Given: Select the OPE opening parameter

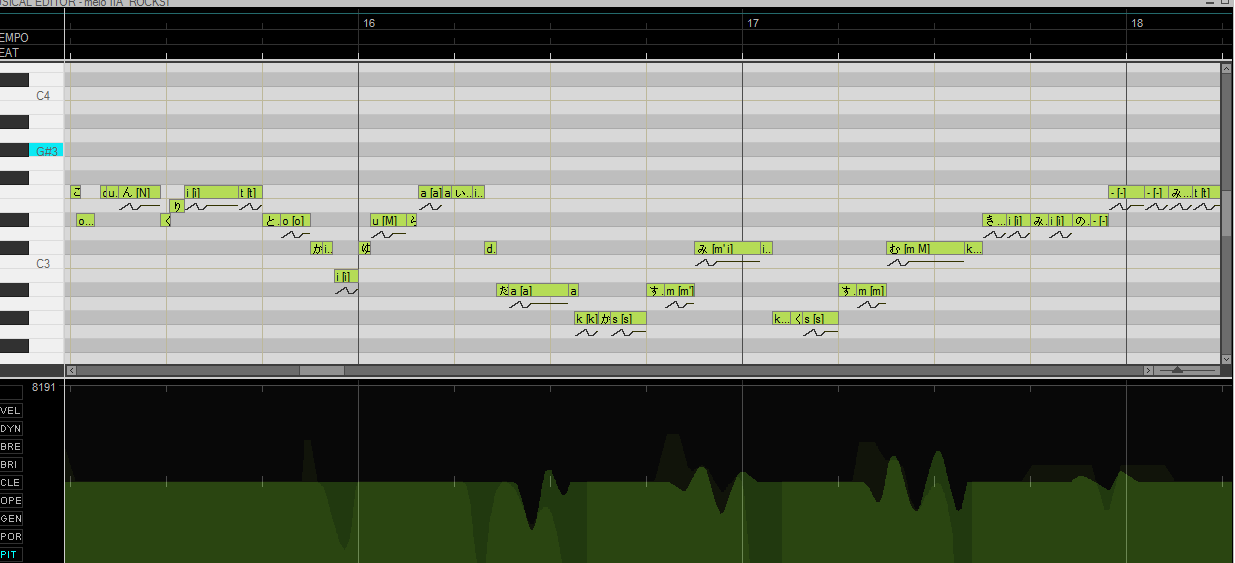Looking at the screenshot, I should coord(11,500).
